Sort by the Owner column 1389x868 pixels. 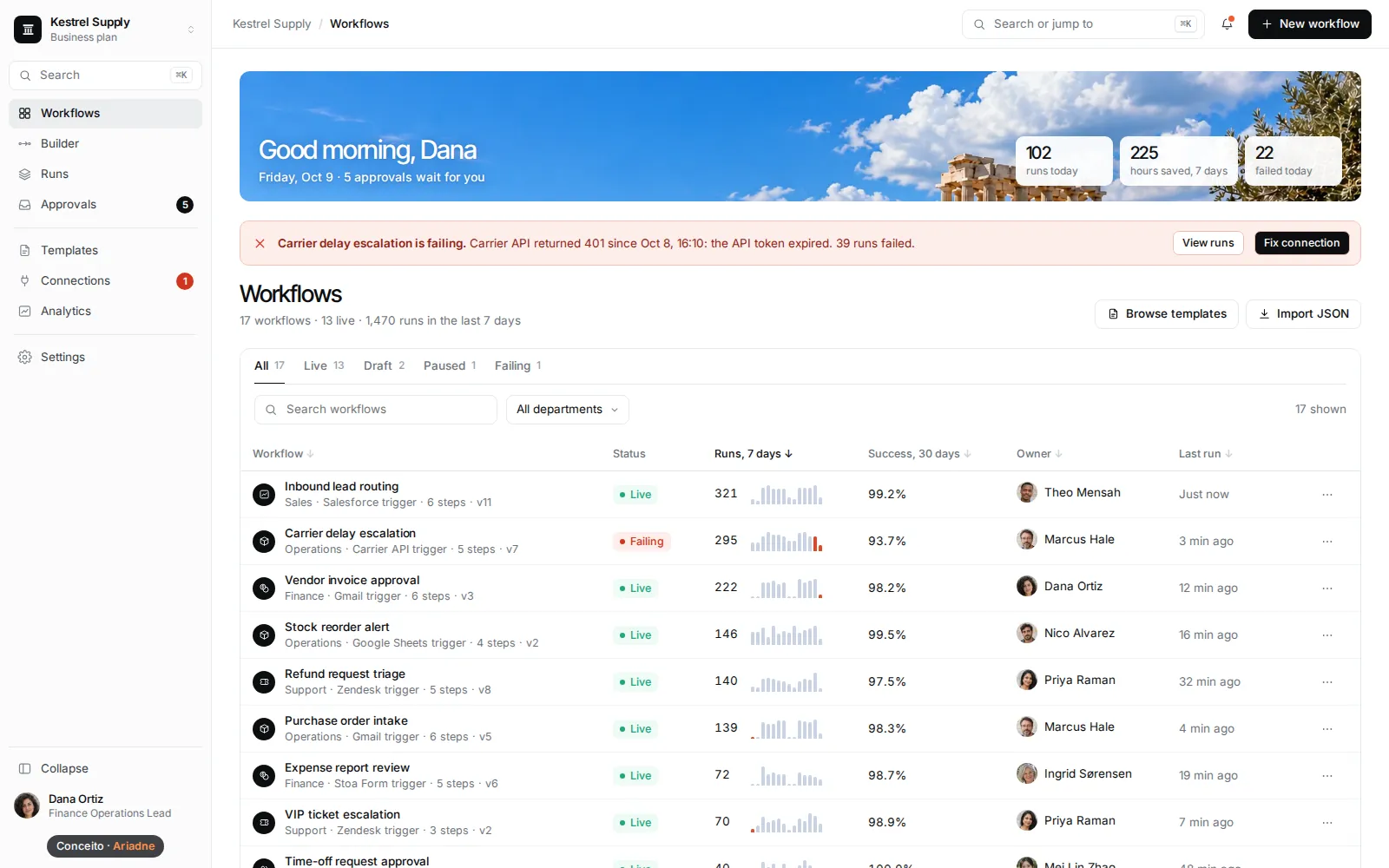coord(1039,454)
